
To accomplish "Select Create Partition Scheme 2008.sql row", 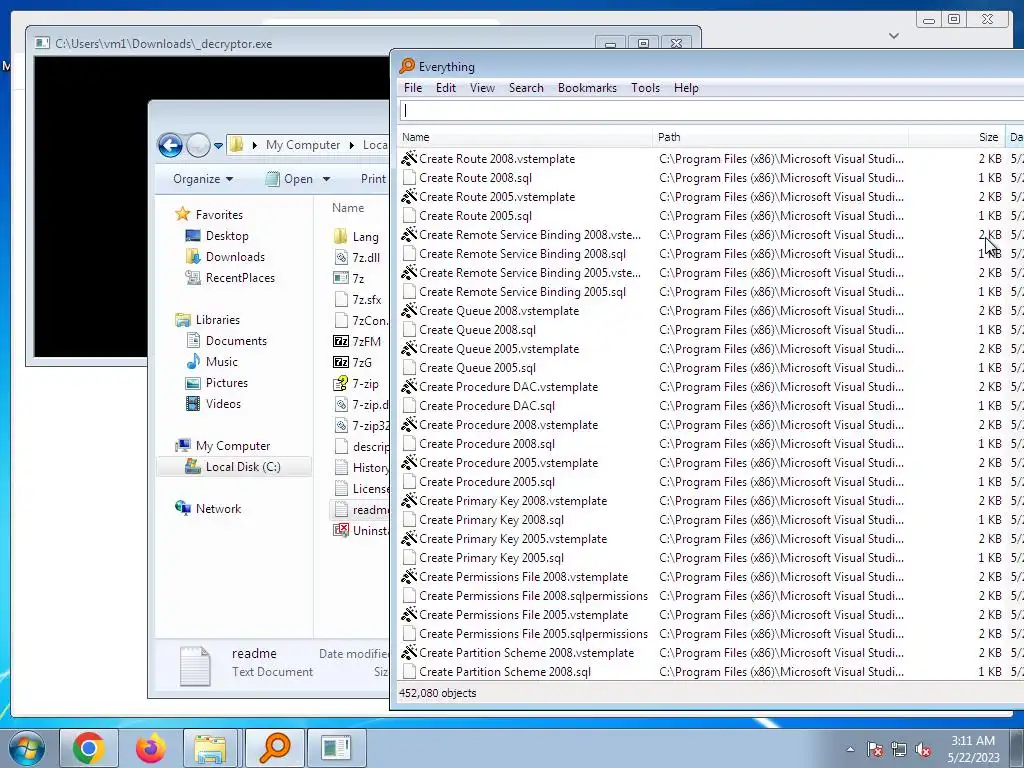I will (712, 671).
